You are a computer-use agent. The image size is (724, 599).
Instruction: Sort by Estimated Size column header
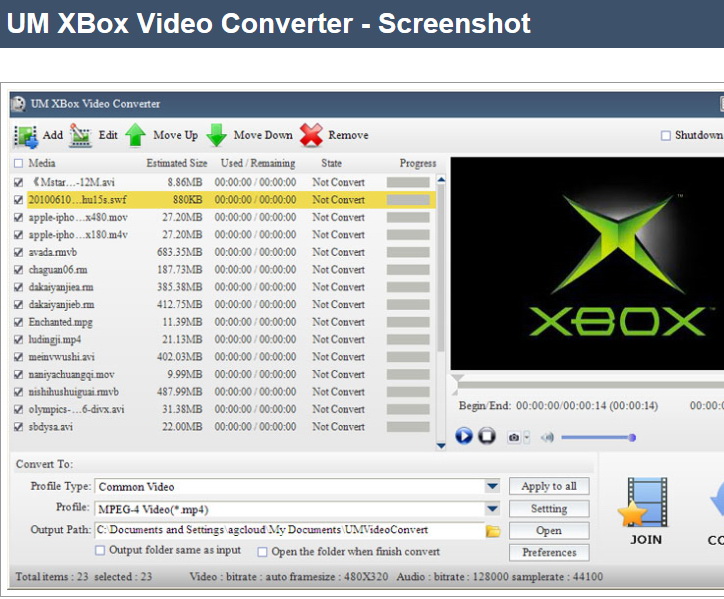point(177,163)
